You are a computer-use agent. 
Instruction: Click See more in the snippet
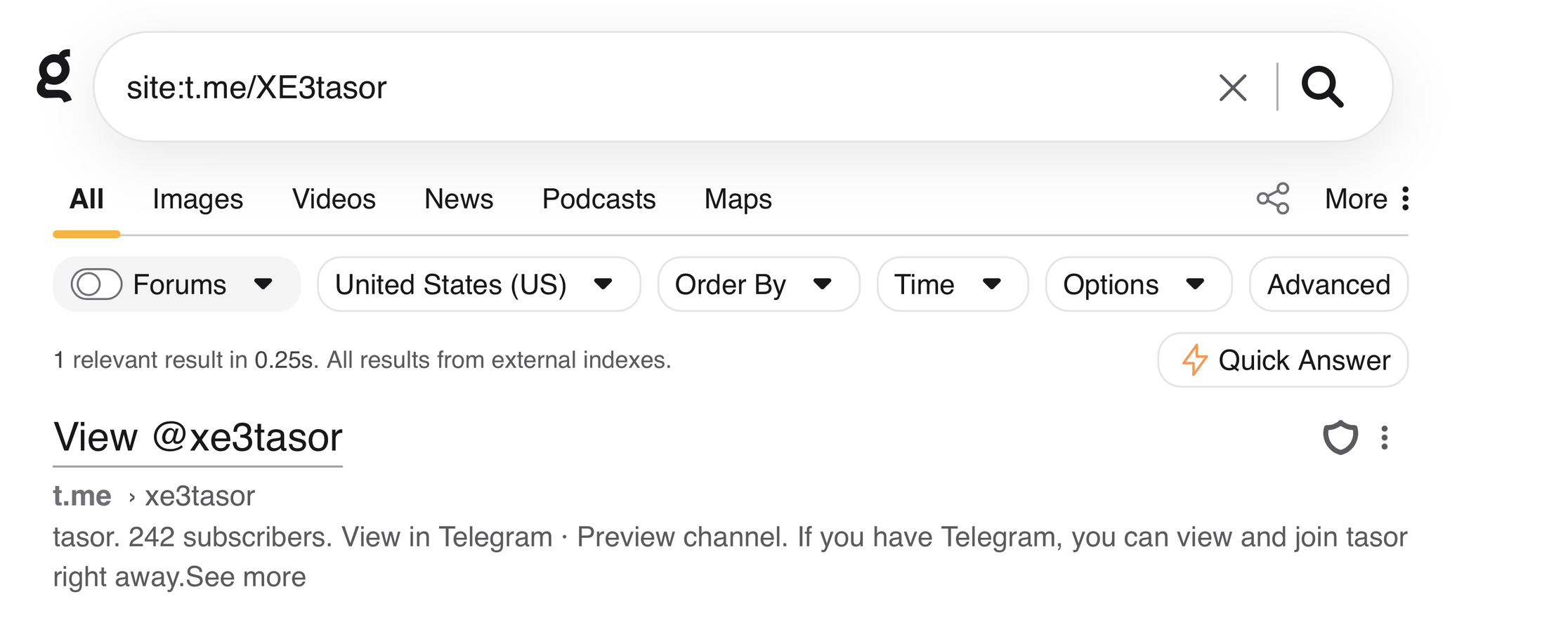pos(246,577)
